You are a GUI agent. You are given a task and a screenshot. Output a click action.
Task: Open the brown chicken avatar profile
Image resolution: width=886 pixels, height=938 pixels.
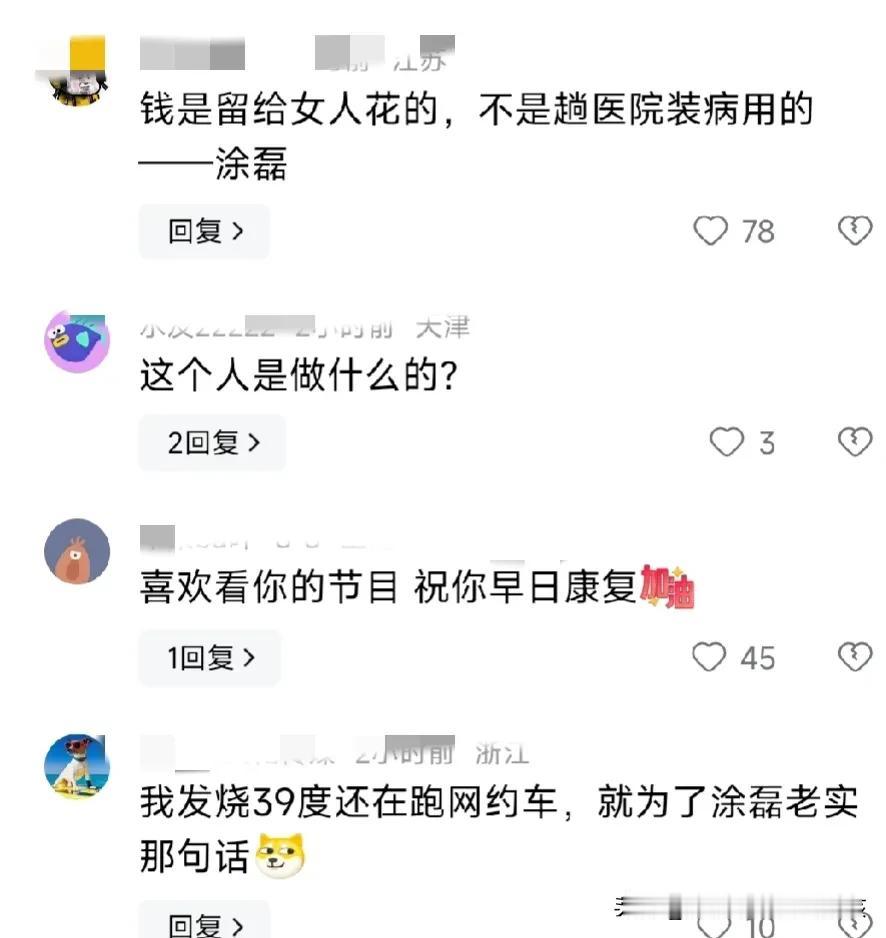point(77,551)
